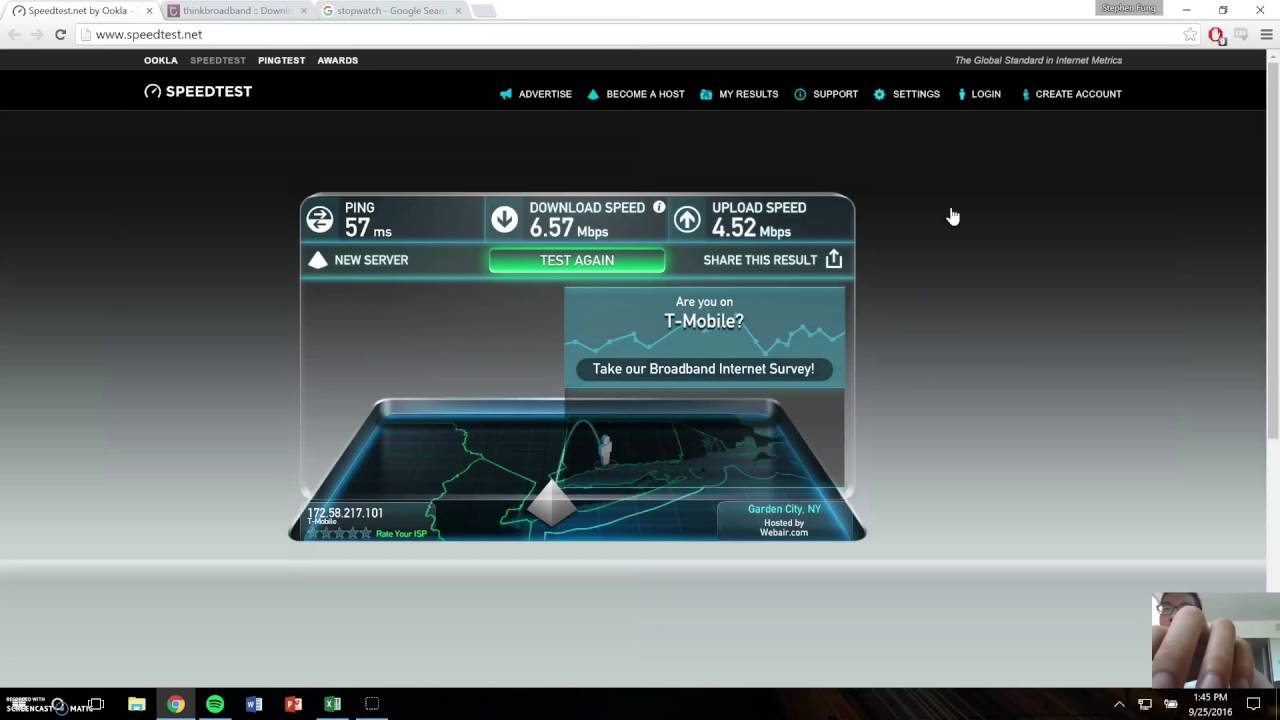Click the taskbar clock showing 1:45 PM
This screenshot has height=720, width=1280.
[1210, 704]
